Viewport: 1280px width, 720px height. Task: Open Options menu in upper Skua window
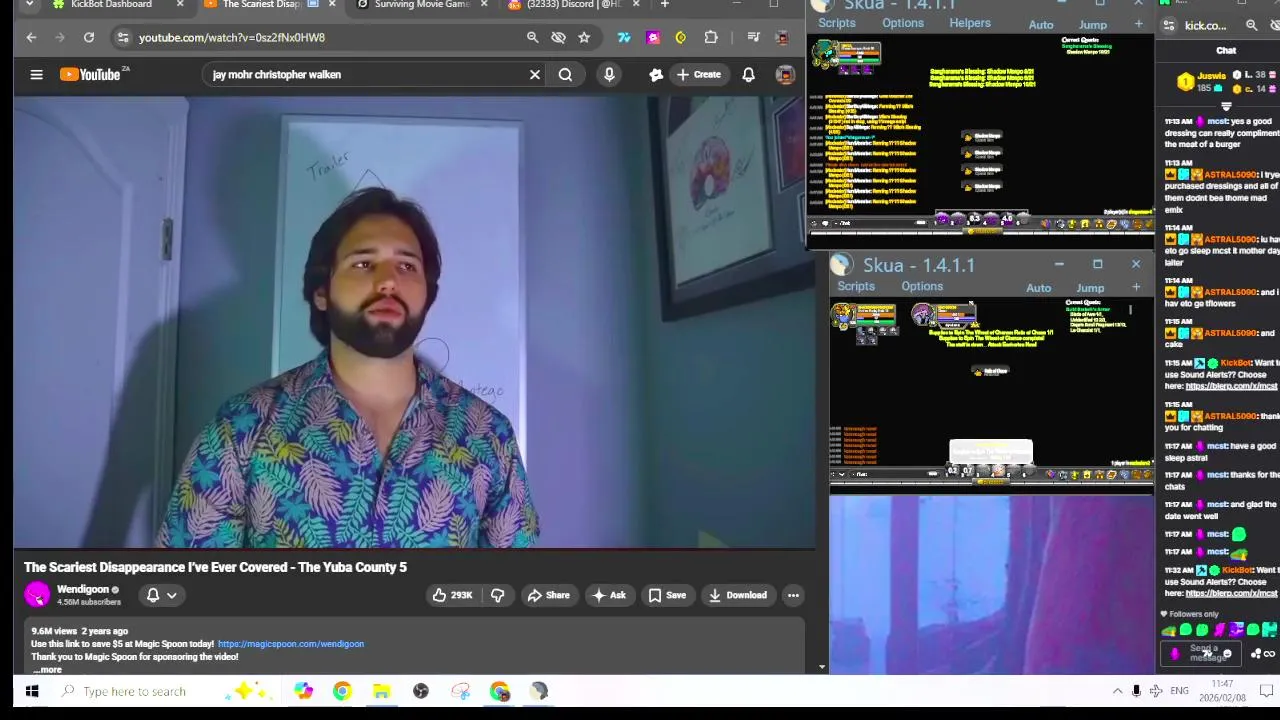903,23
